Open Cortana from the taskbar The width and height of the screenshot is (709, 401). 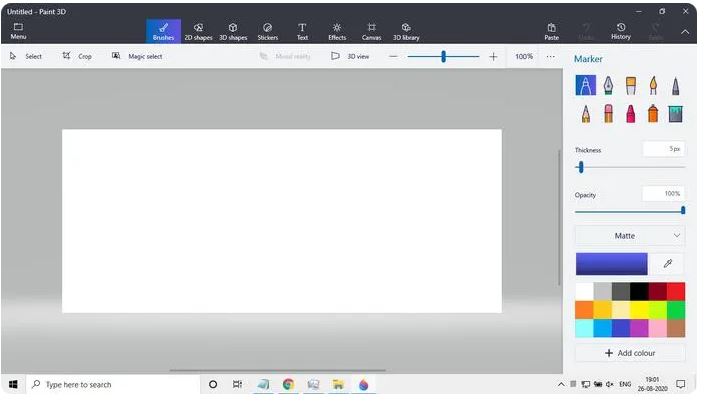(213, 384)
